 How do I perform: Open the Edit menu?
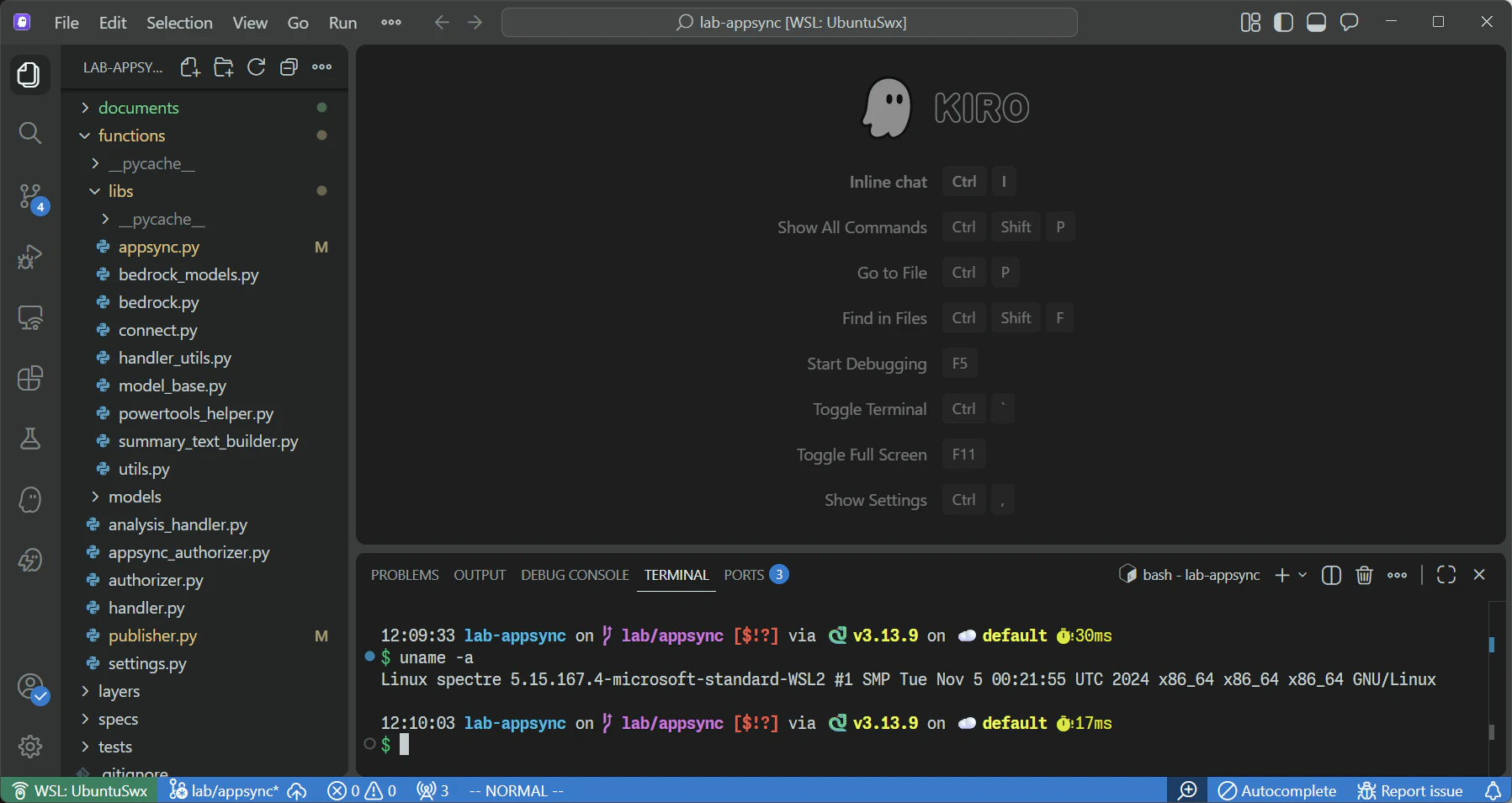point(113,23)
